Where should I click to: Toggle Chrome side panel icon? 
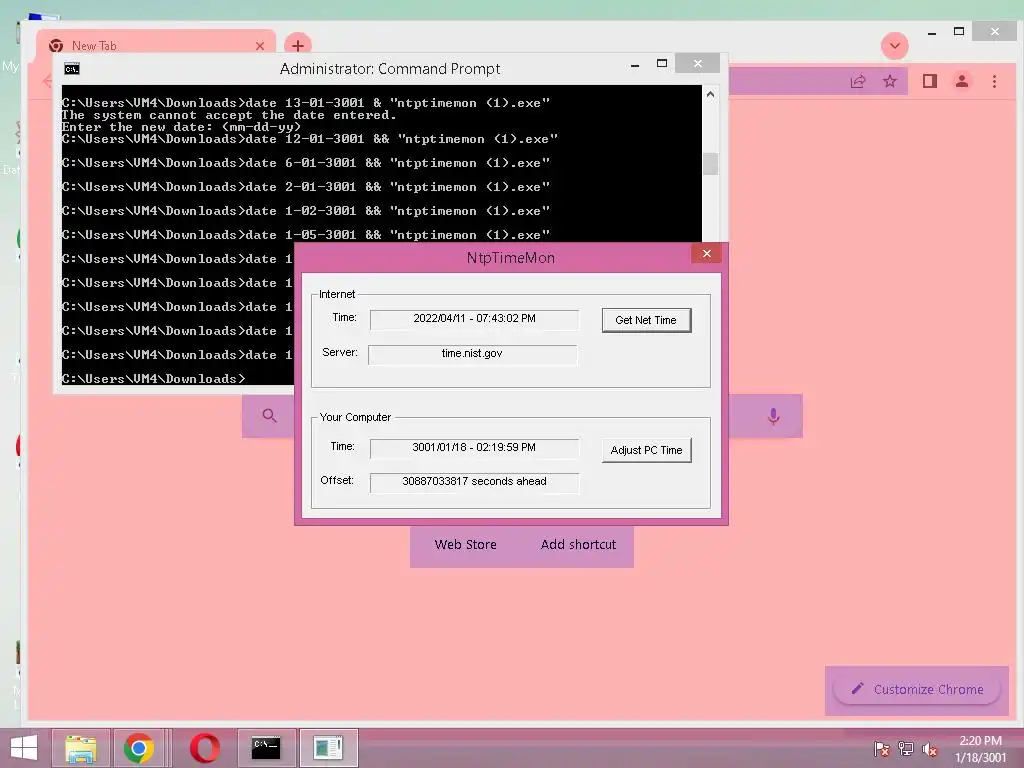coord(930,81)
